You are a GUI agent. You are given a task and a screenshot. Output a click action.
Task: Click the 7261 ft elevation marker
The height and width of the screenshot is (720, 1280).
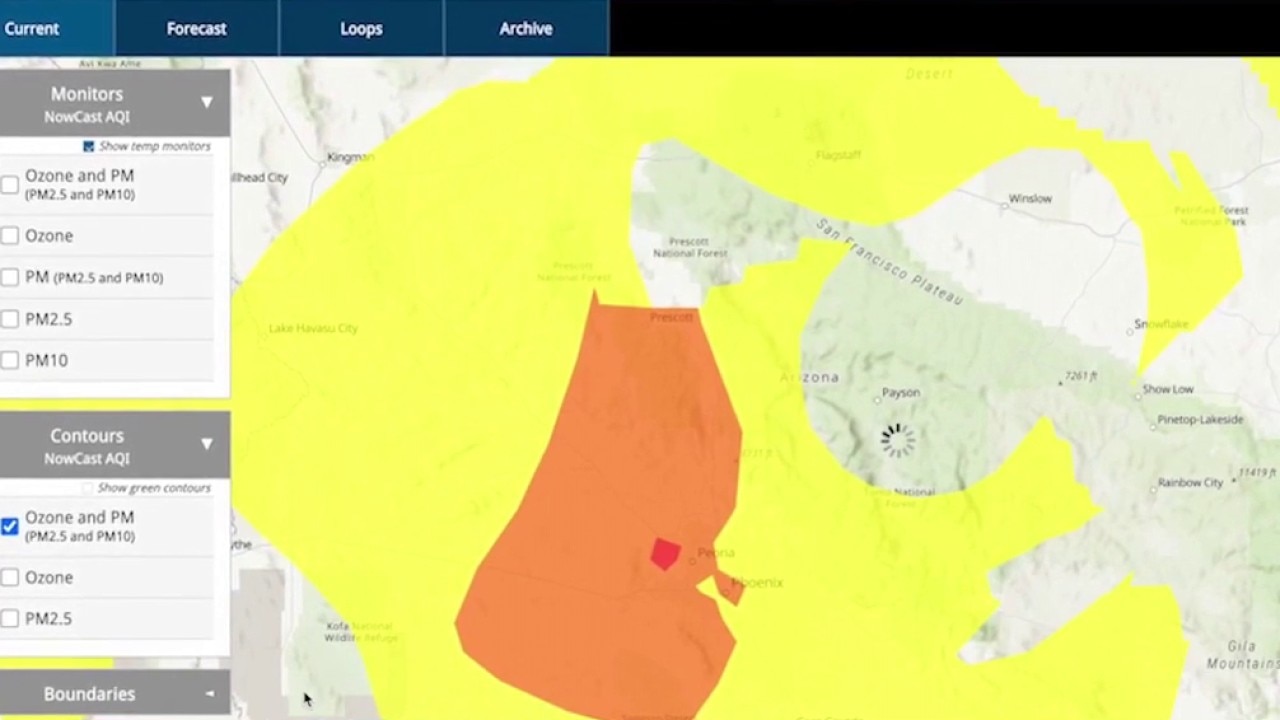[1081, 376]
